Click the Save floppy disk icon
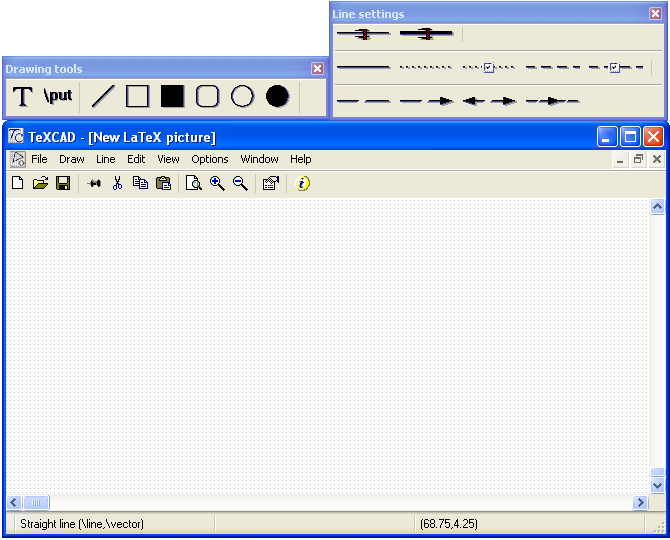The width and height of the screenshot is (670, 540). pos(63,183)
